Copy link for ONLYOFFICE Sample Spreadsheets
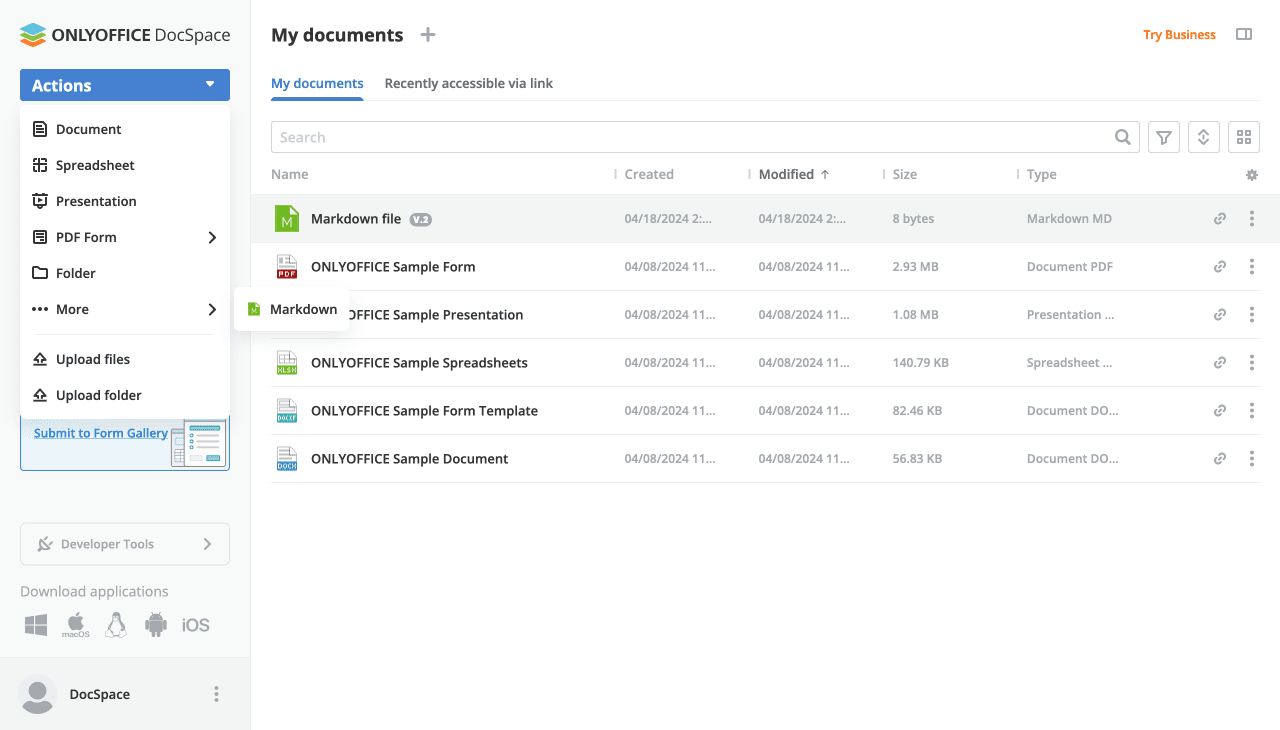Image resolution: width=1280 pixels, height=730 pixels. click(1220, 363)
